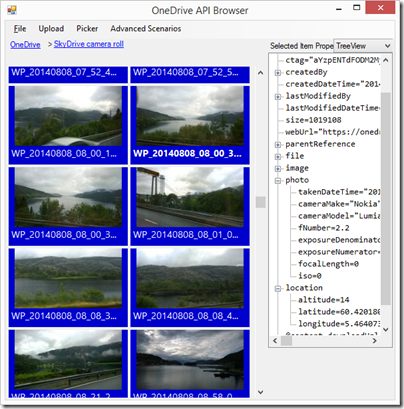The image size is (404, 409).
Task: Open the File menu
Action: pyautogui.click(x=20, y=29)
